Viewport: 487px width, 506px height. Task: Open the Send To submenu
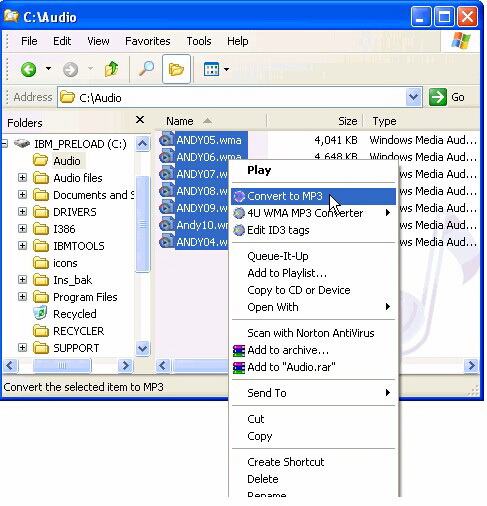pyautogui.click(x=313, y=393)
